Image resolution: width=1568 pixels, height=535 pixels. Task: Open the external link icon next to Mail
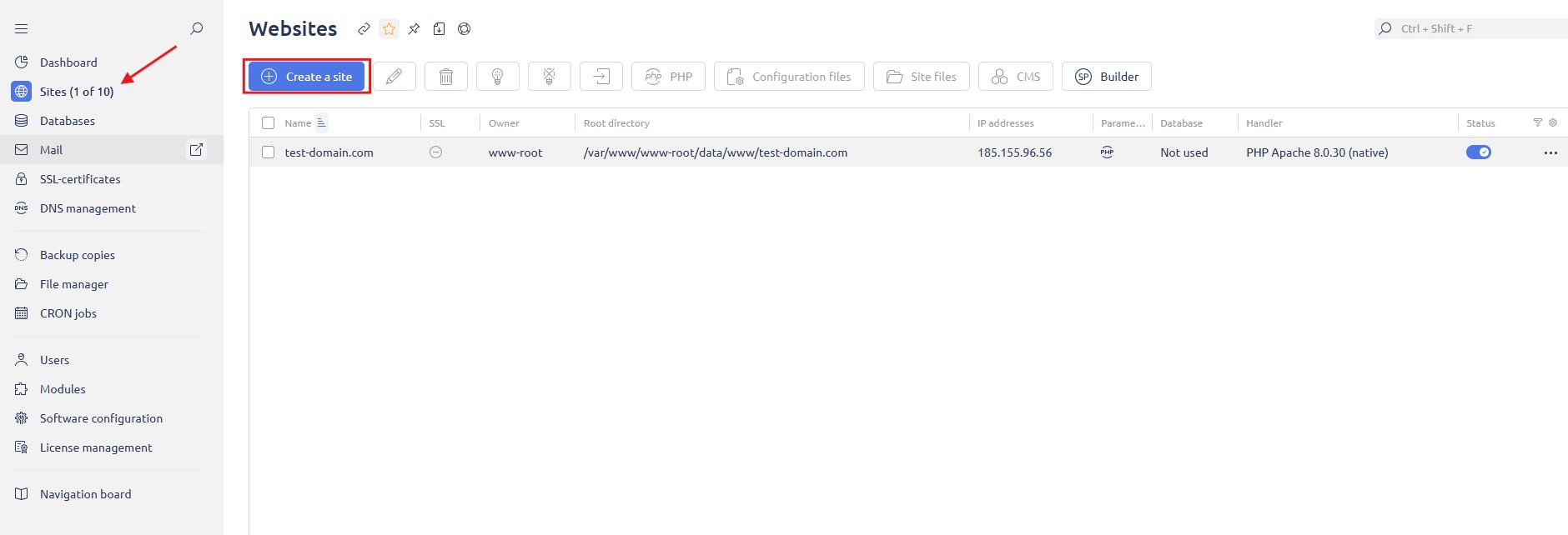click(196, 150)
